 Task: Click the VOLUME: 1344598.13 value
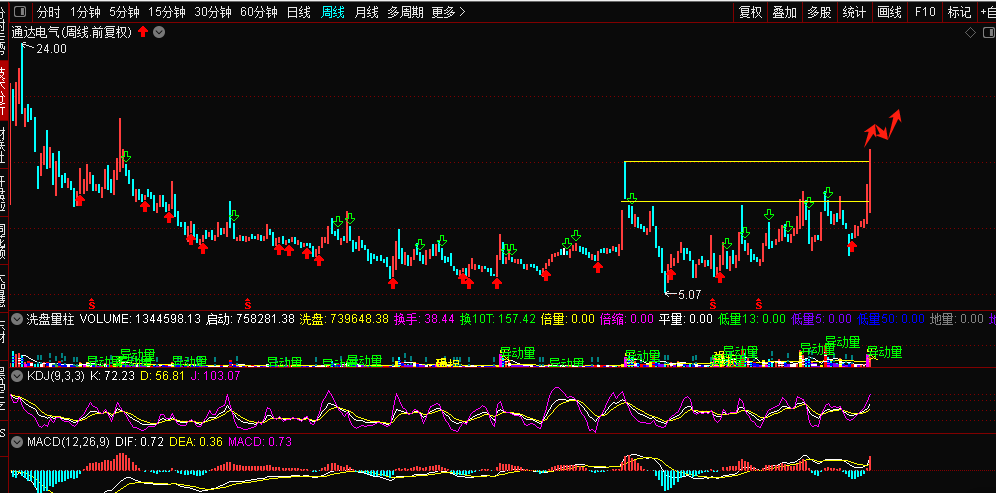pyautogui.click(x=140, y=319)
